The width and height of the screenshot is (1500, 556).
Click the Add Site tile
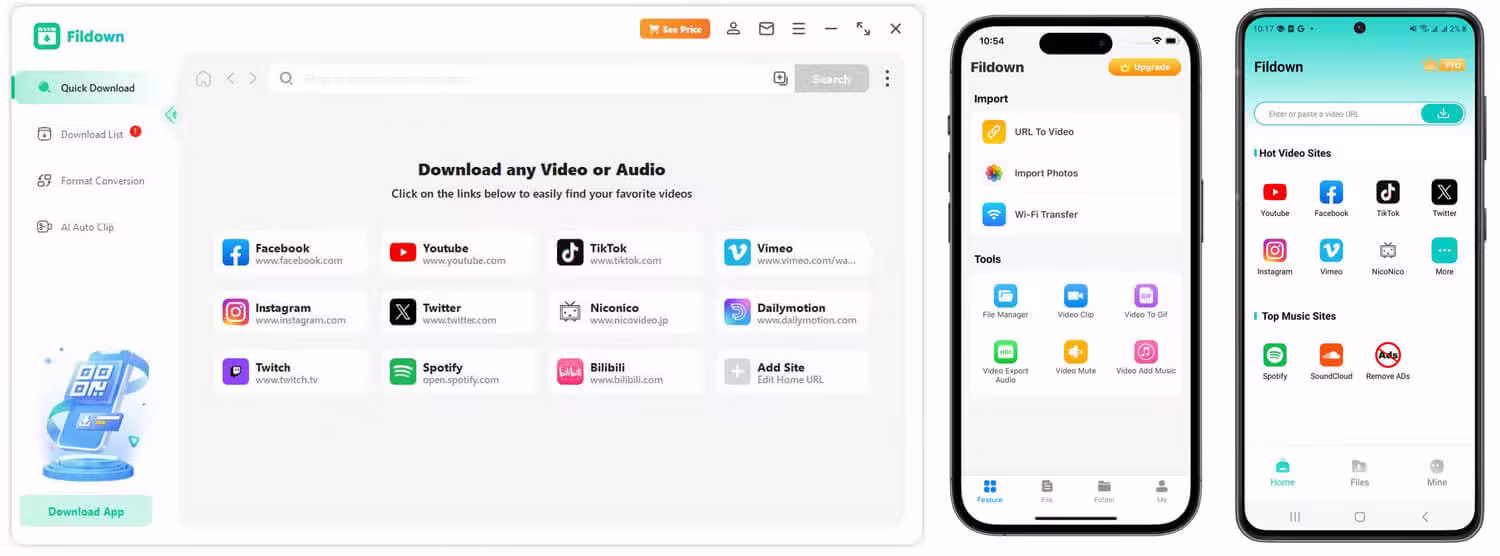click(x=793, y=372)
